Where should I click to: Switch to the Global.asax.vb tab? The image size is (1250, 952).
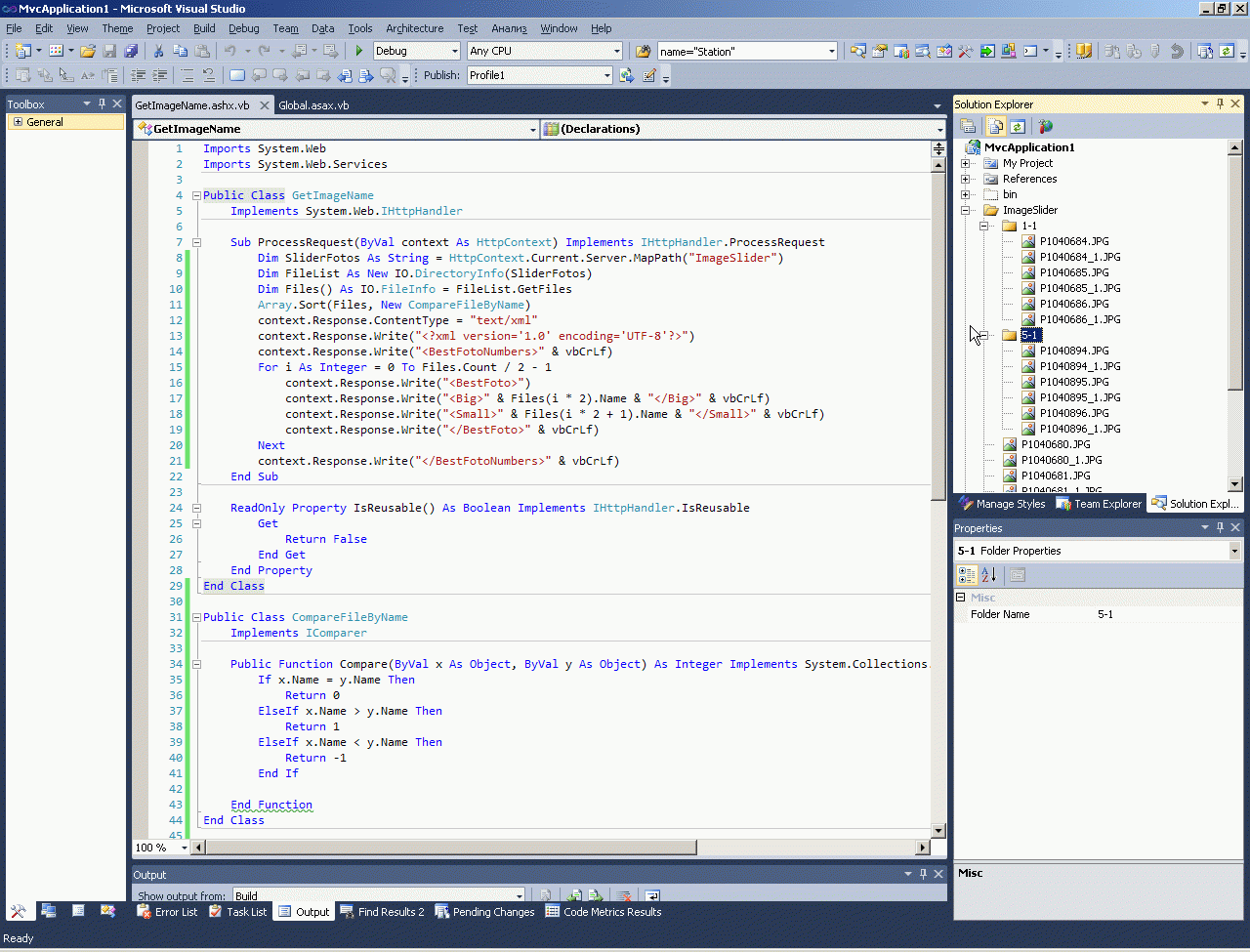click(313, 104)
